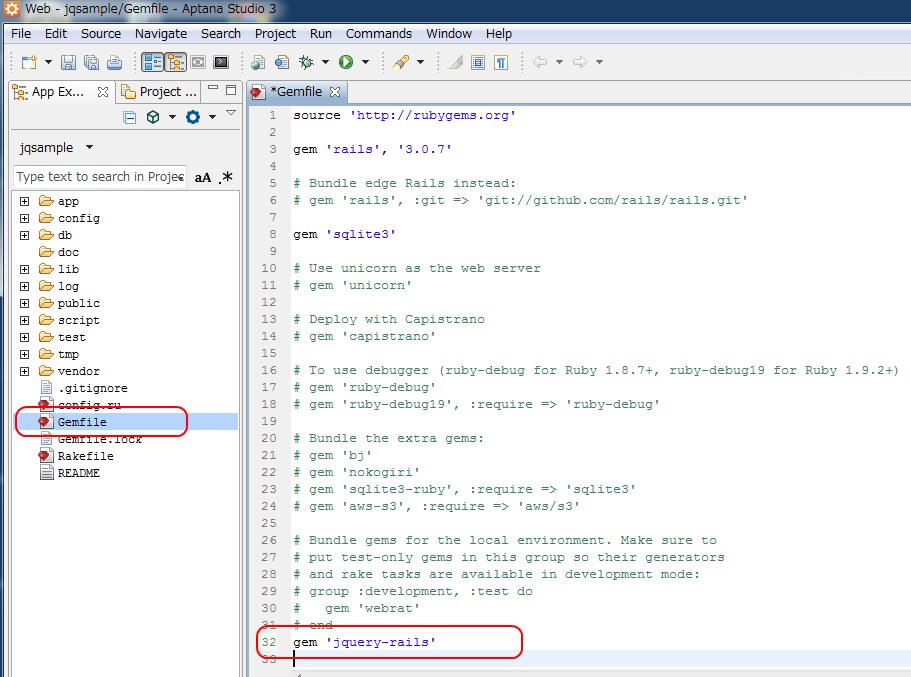Click the flashlight Search toolbar icon
This screenshot has width=911, height=677.
(x=401, y=62)
